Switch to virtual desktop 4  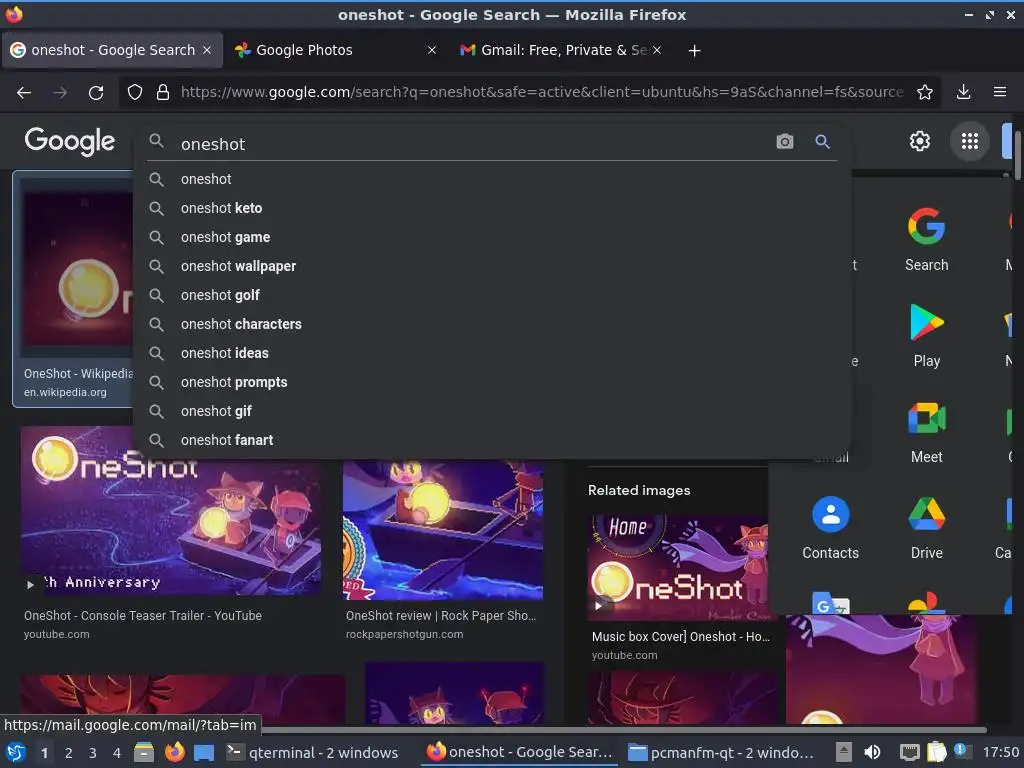pos(117,753)
